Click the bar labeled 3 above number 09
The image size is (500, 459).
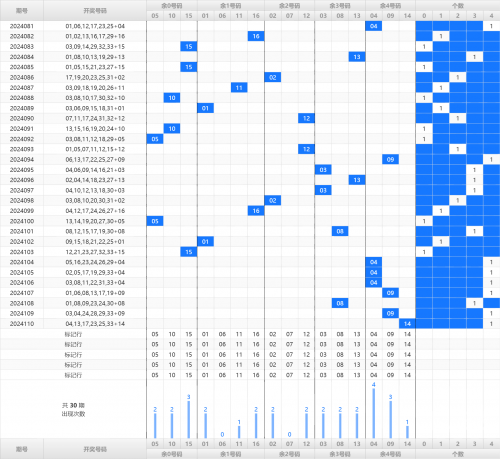391,419
